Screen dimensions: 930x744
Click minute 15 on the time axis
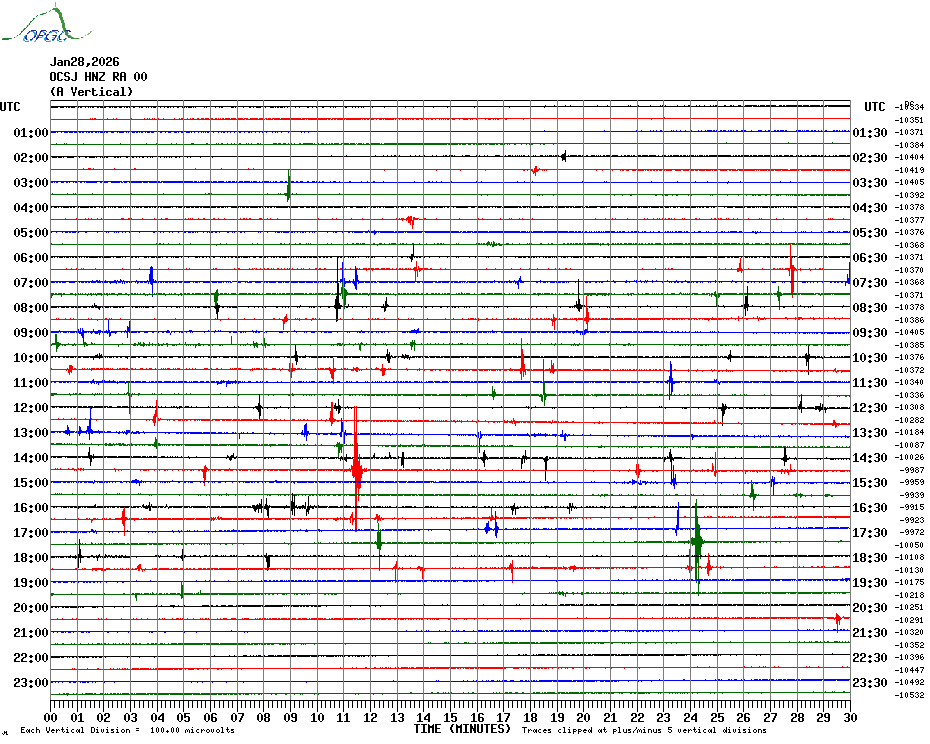click(450, 717)
